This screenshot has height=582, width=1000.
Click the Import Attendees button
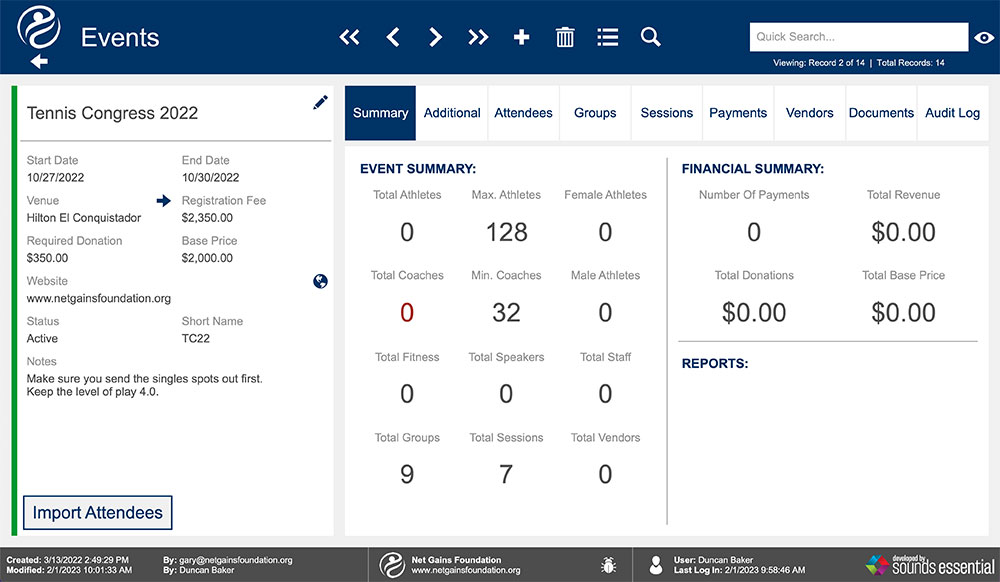coord(98,513)
